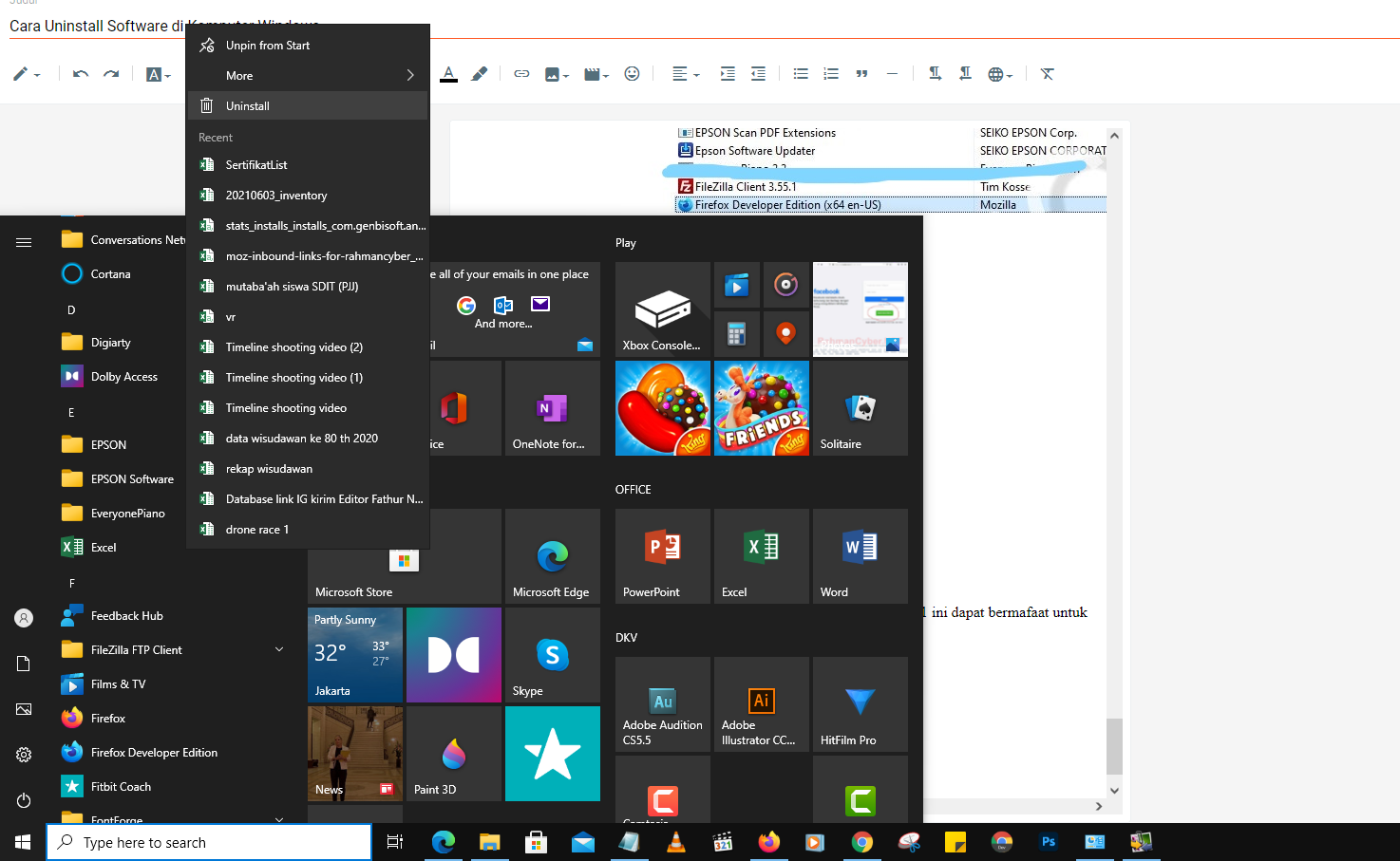Set right-to-left text direction
The height and width of the screenshot is (861, 1400).
click(x=965, y=74)
